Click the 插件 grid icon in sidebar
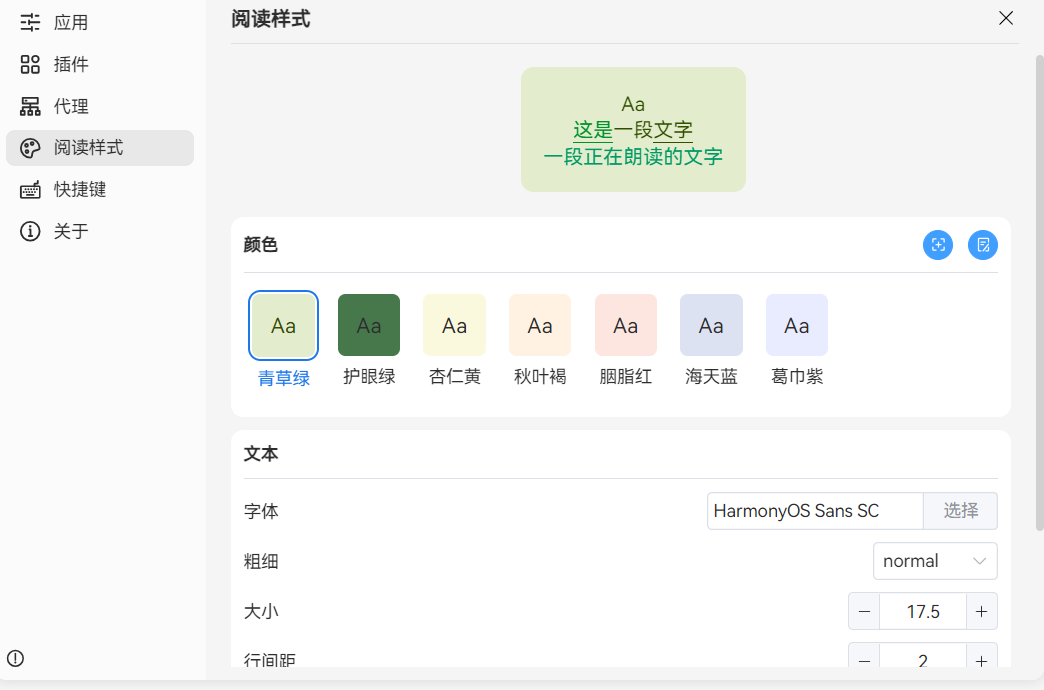The image size is (1044, 690). click(30, 64)
